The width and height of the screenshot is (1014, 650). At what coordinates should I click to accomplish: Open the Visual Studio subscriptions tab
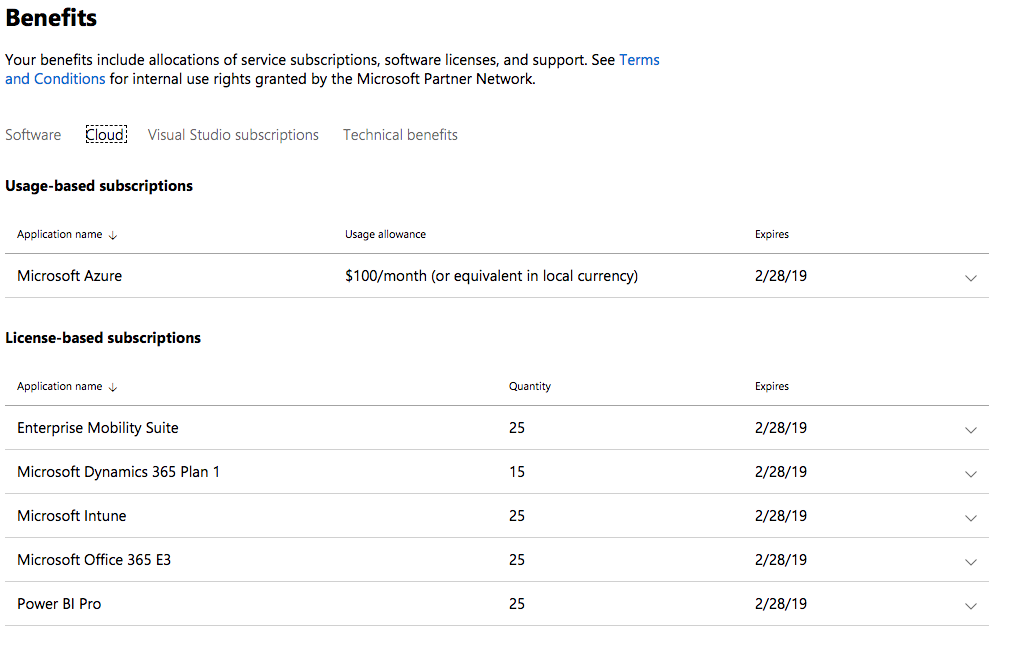[x=233, y=135]
